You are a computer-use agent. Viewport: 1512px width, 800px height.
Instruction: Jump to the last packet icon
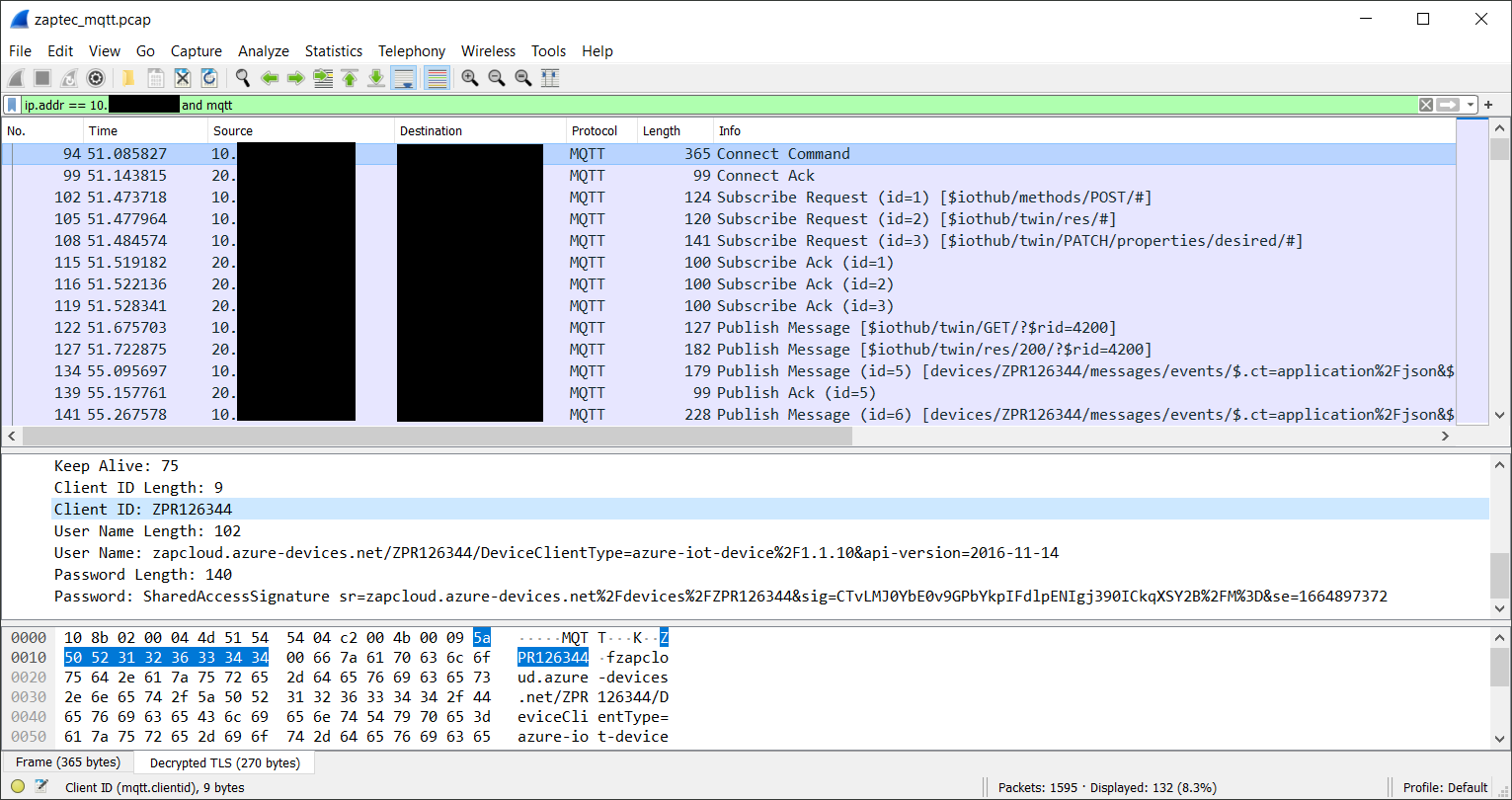pyautogui.click(x=376, y=78)
